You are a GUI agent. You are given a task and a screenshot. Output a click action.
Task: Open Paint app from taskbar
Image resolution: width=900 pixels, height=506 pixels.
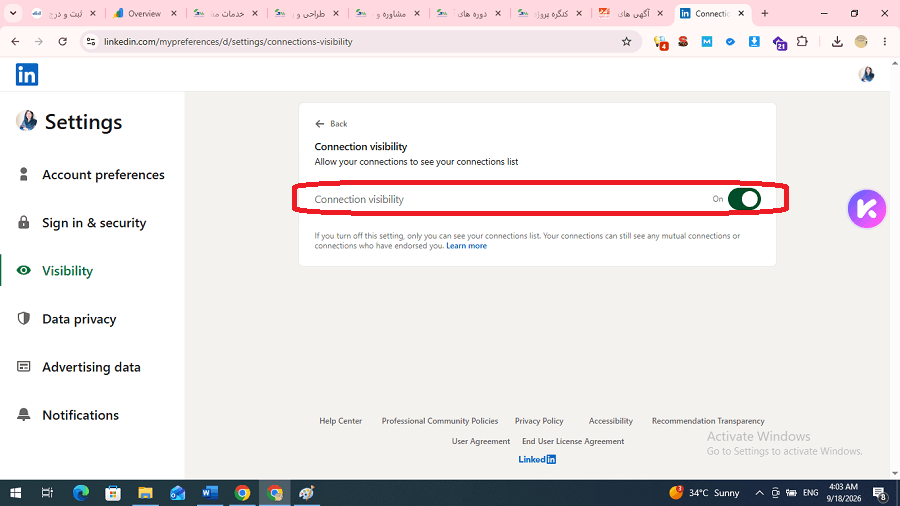(x=307, y=493)
